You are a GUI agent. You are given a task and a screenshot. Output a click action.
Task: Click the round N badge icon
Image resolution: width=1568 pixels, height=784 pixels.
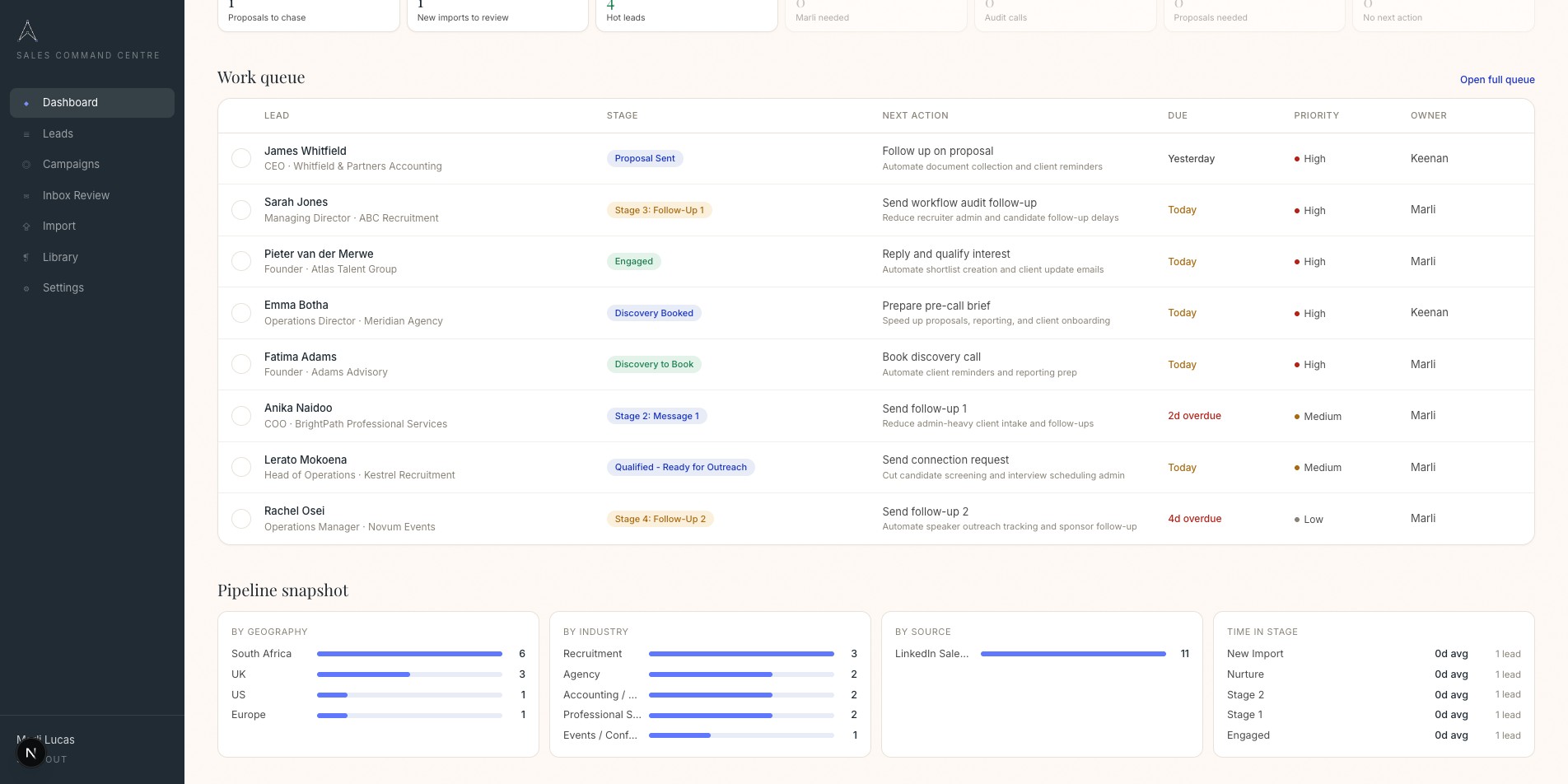point(30,753)
